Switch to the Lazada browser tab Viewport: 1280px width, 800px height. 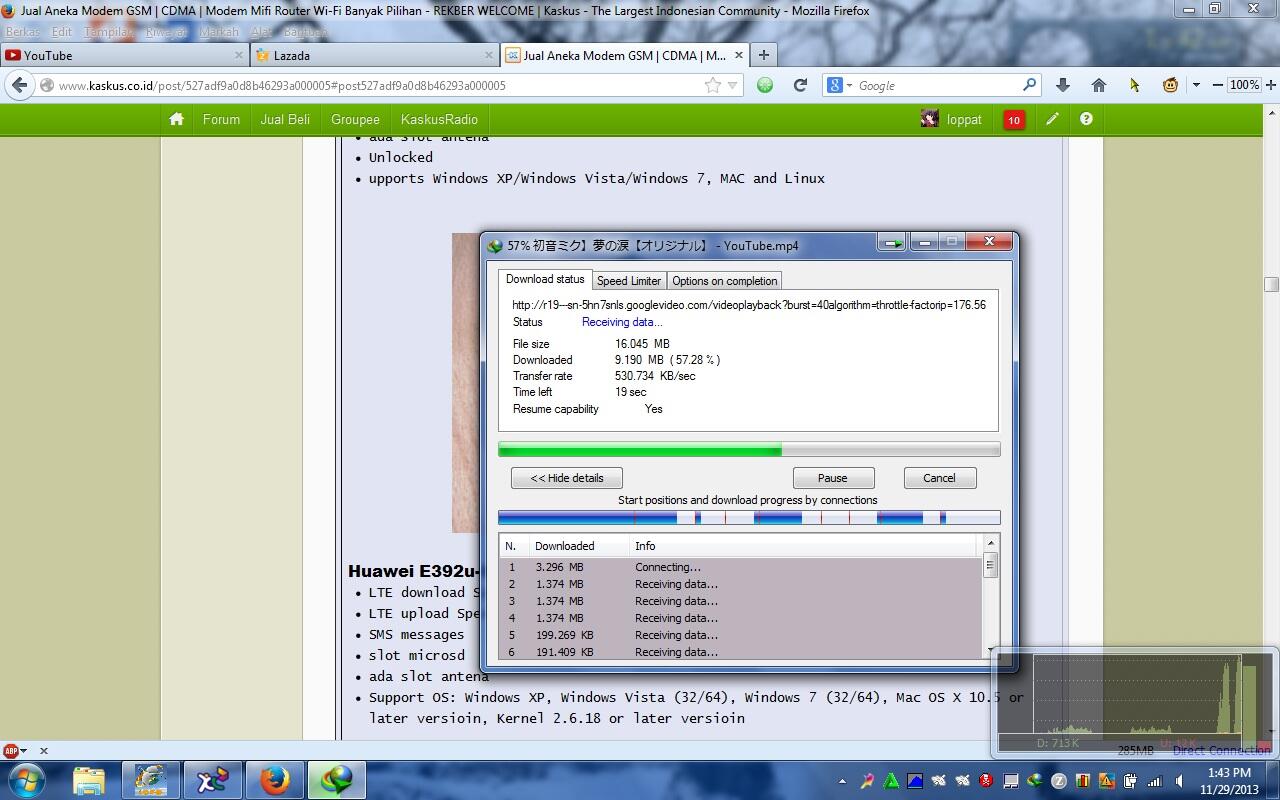click(x=374, y=55)
